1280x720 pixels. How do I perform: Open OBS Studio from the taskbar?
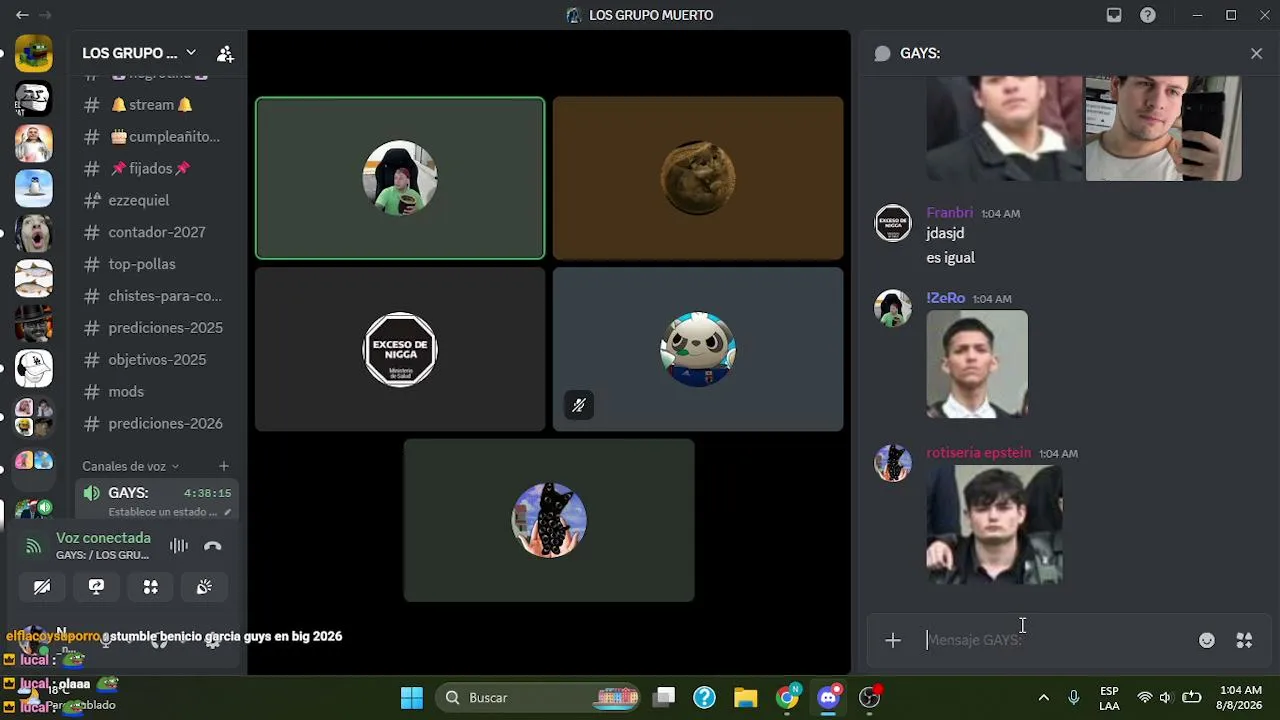click(870, 698)
